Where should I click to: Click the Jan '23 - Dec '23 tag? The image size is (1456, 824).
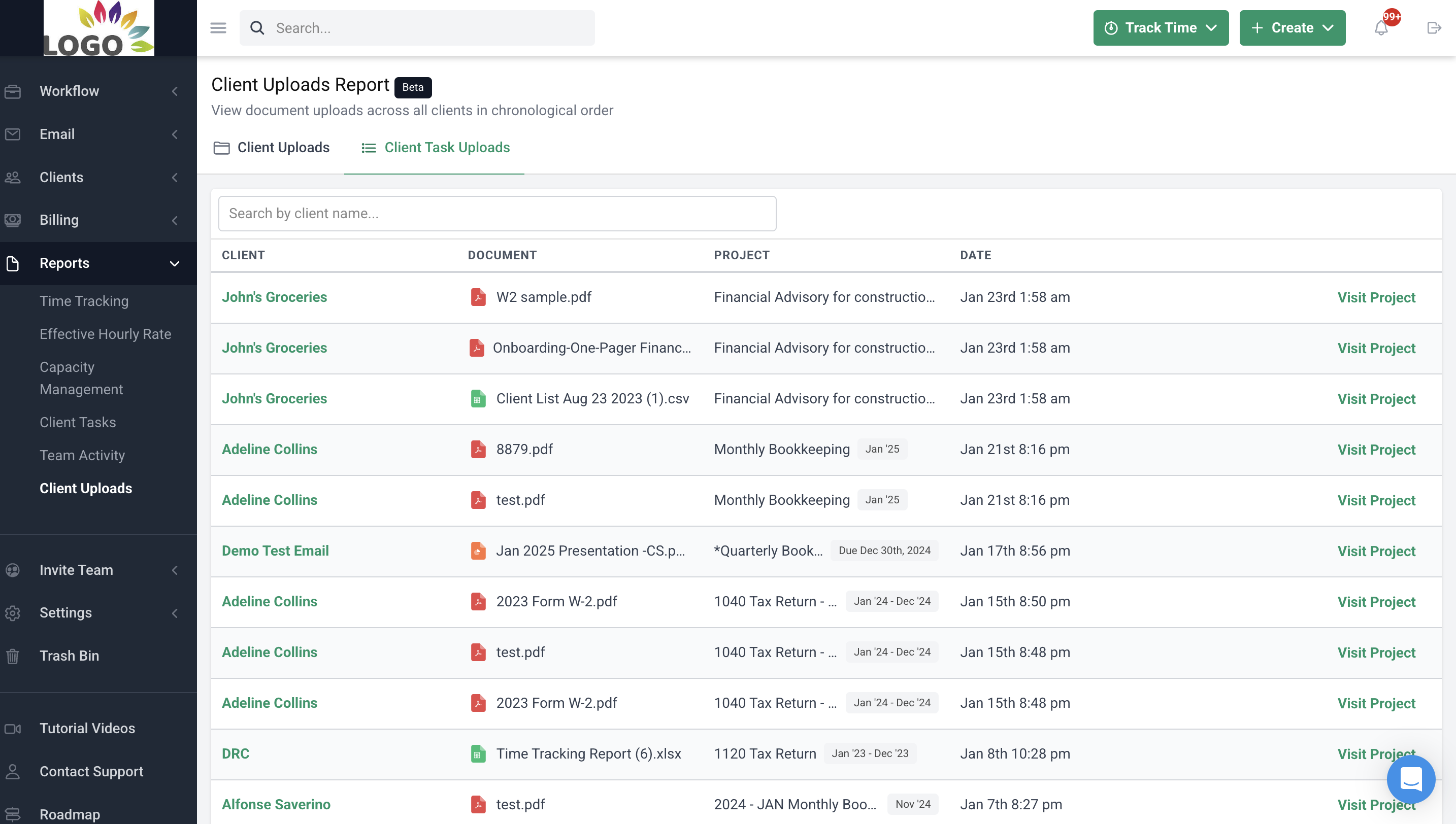pyautogui.click(x=870, y=754)
